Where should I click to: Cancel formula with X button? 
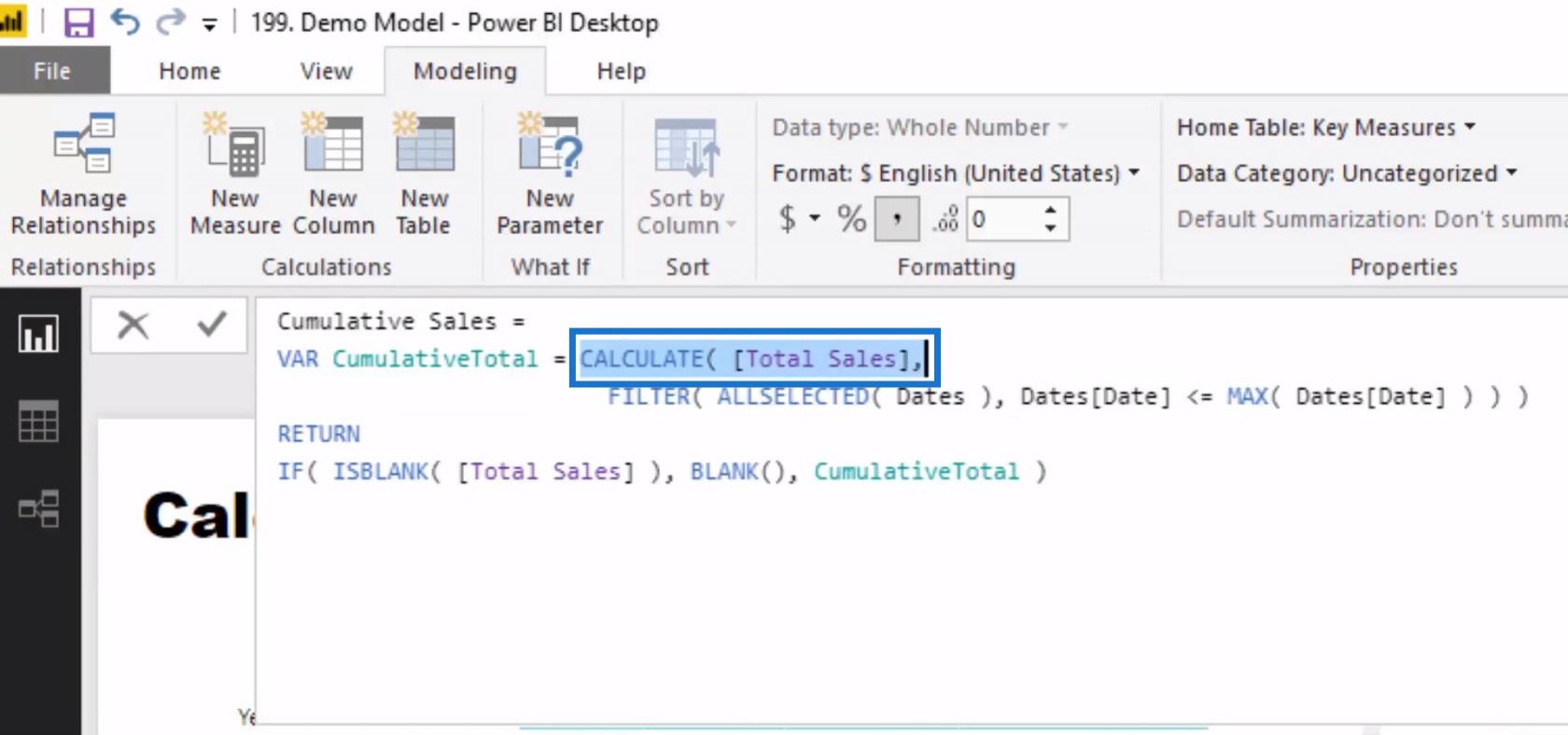(133, 325)
